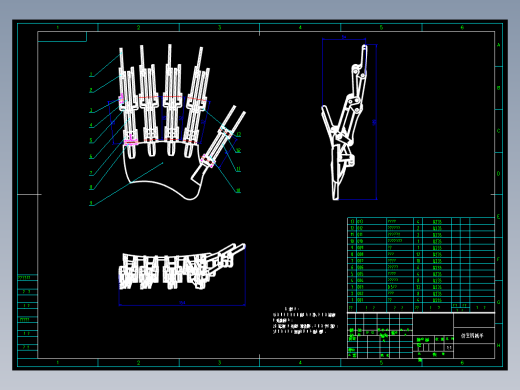Click part callout number 3 beside the hand

(91, 110)
